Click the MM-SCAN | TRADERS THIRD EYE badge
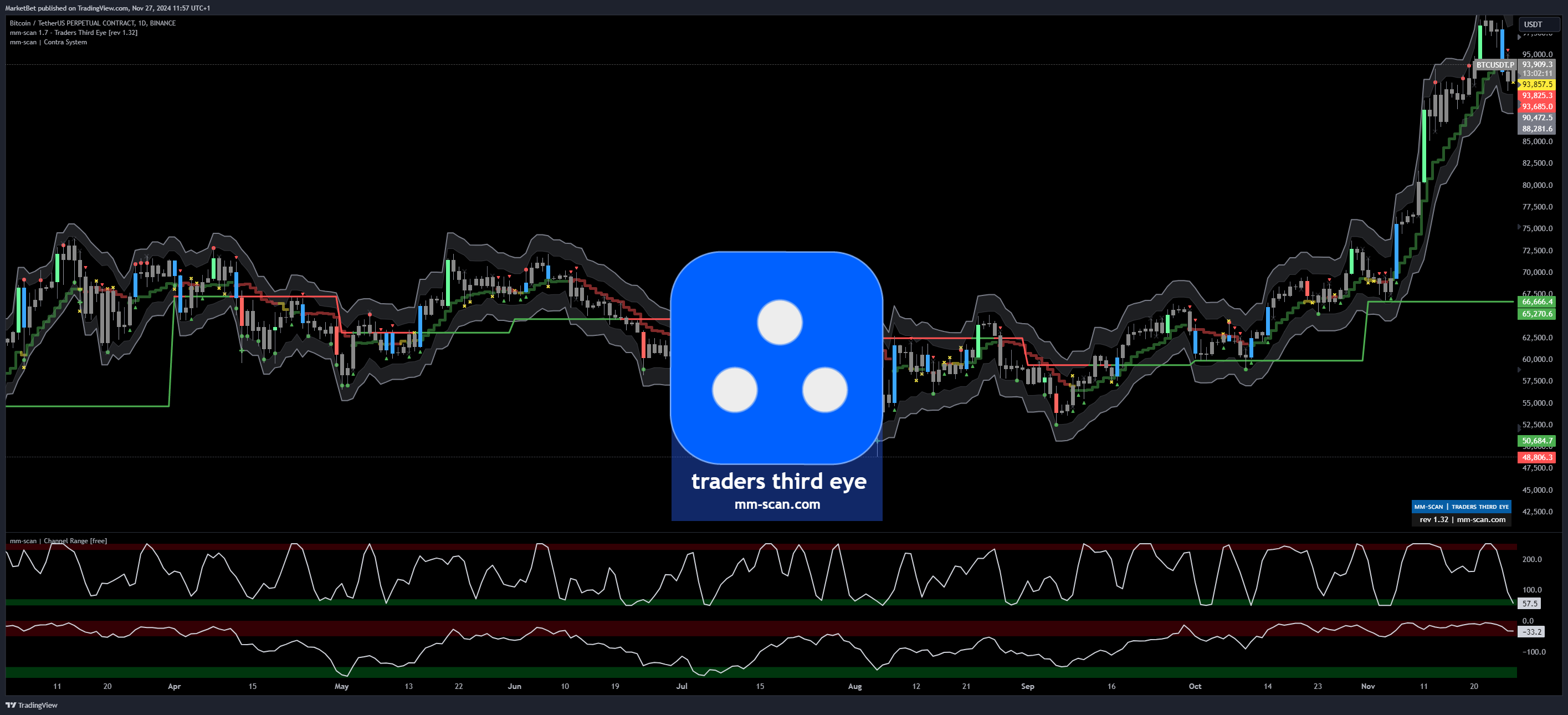 coord(1461,506)
